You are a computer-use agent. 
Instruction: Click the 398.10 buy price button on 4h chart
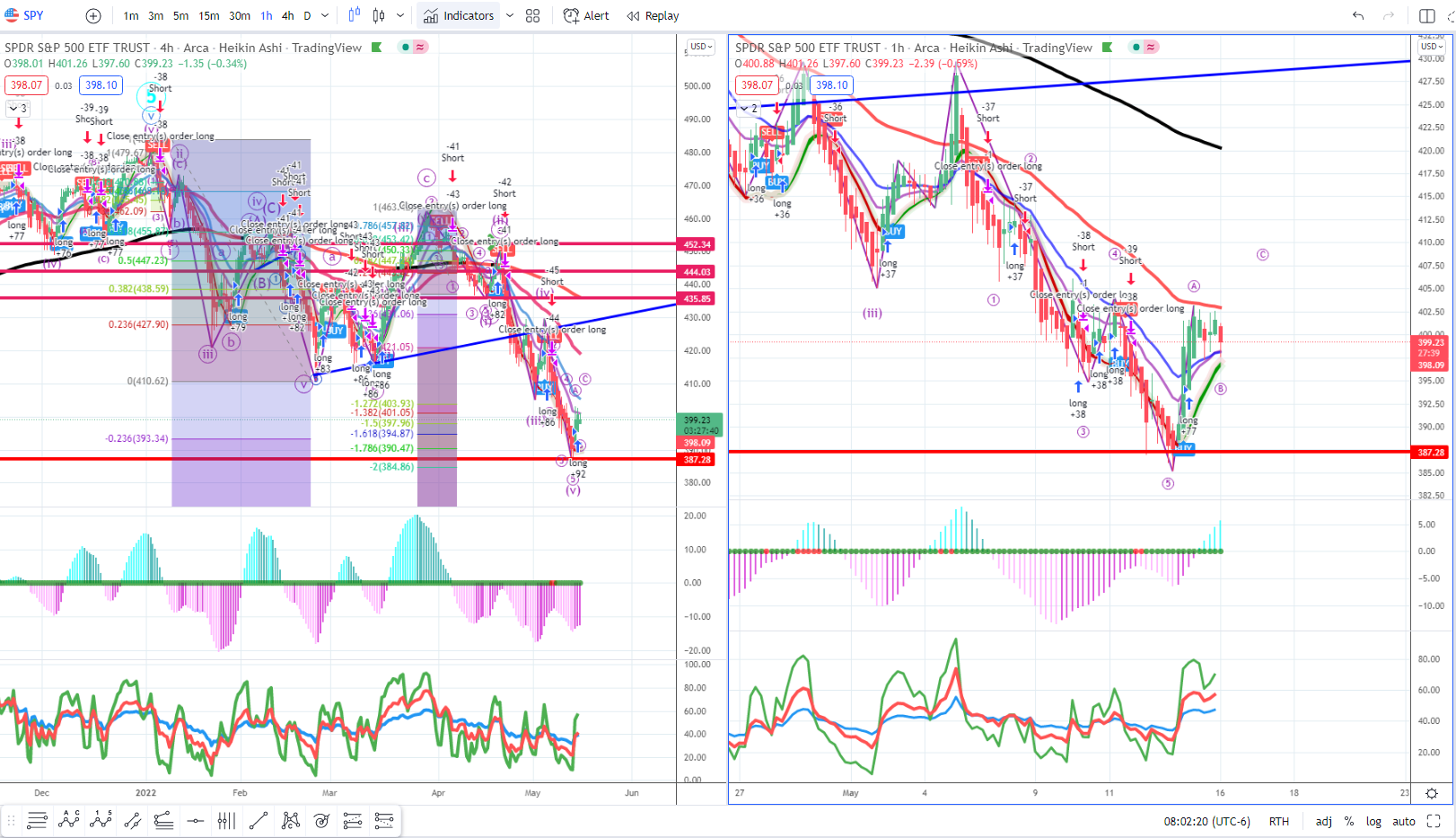click(x=101, y=85)
